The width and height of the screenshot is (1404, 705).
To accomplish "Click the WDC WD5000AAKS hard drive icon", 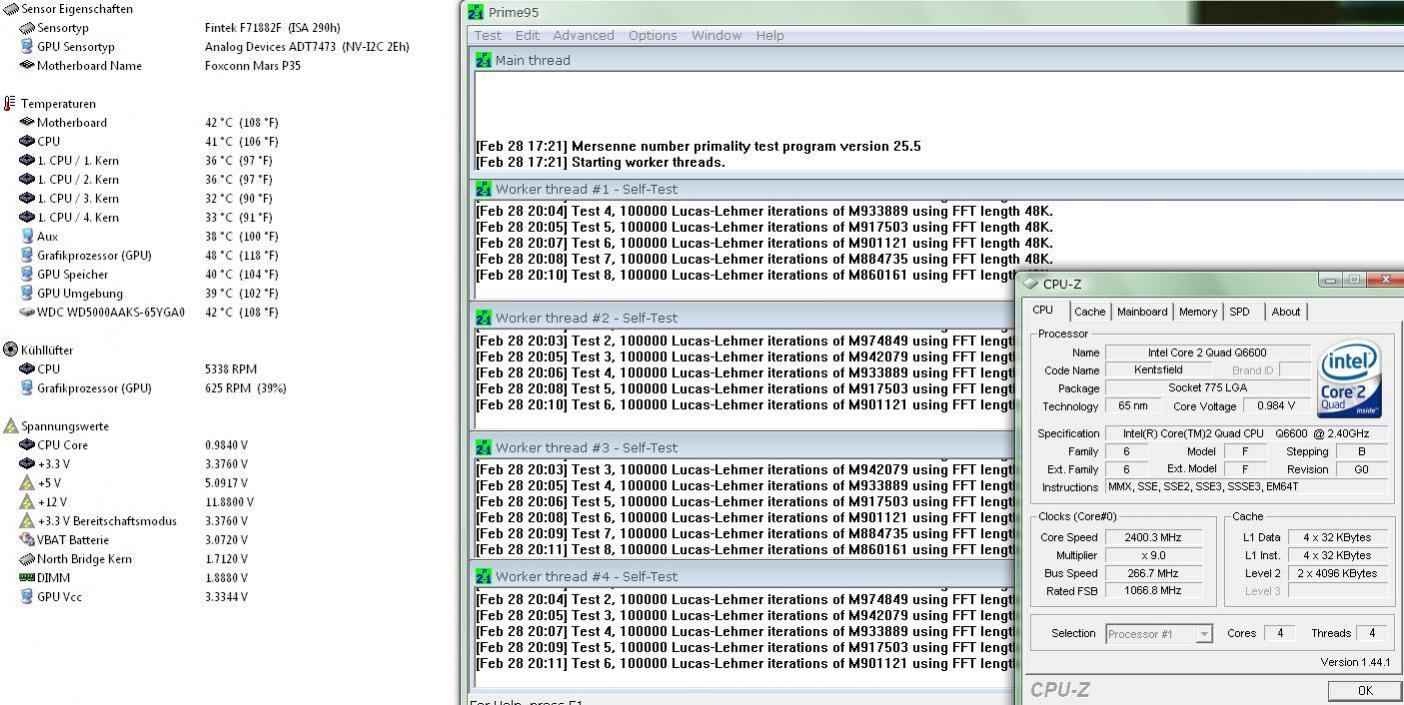I will coord(27,312).
